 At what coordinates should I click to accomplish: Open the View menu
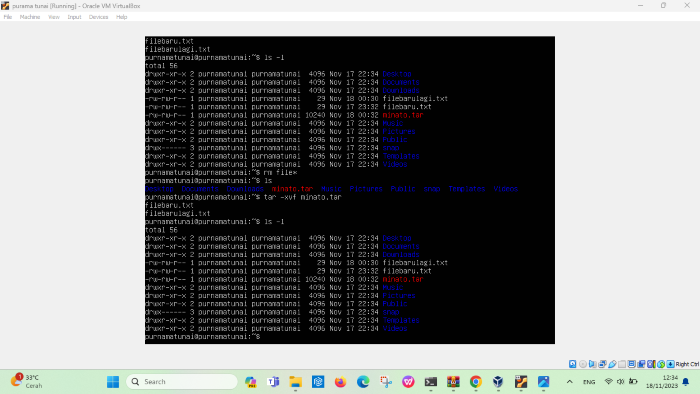tap(54, 17)
